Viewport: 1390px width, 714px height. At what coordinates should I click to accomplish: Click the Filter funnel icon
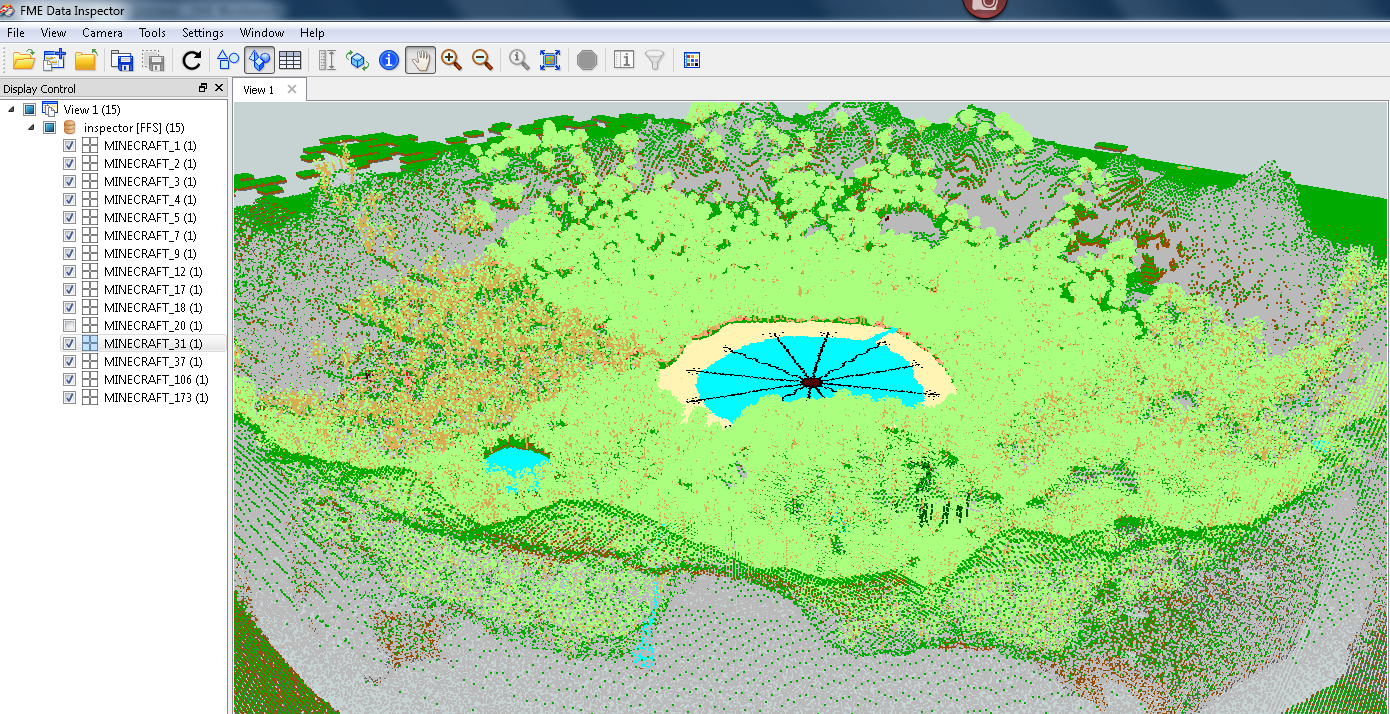click(x=655, y=60)
